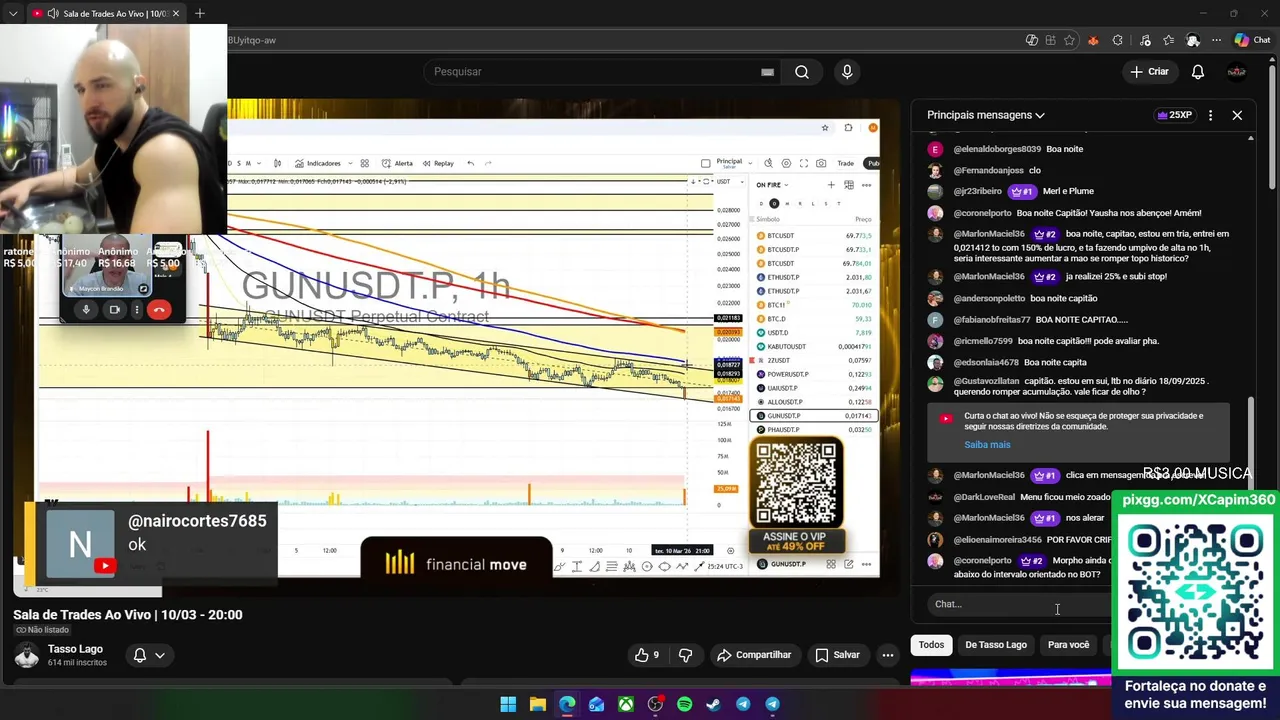Click the Salvar button below video

pyautogui.click(x=837, y=655)
